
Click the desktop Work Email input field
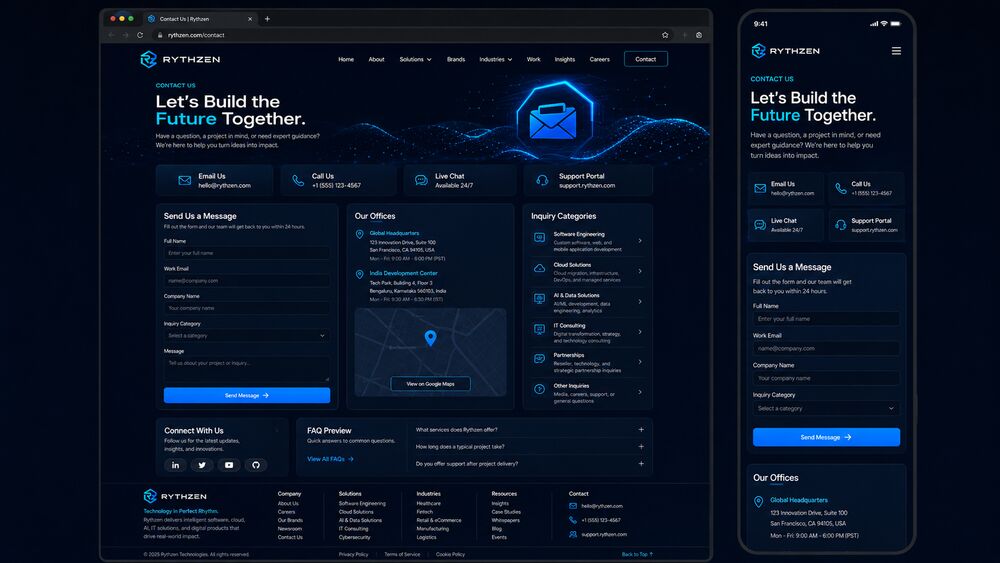coord(247,281)
